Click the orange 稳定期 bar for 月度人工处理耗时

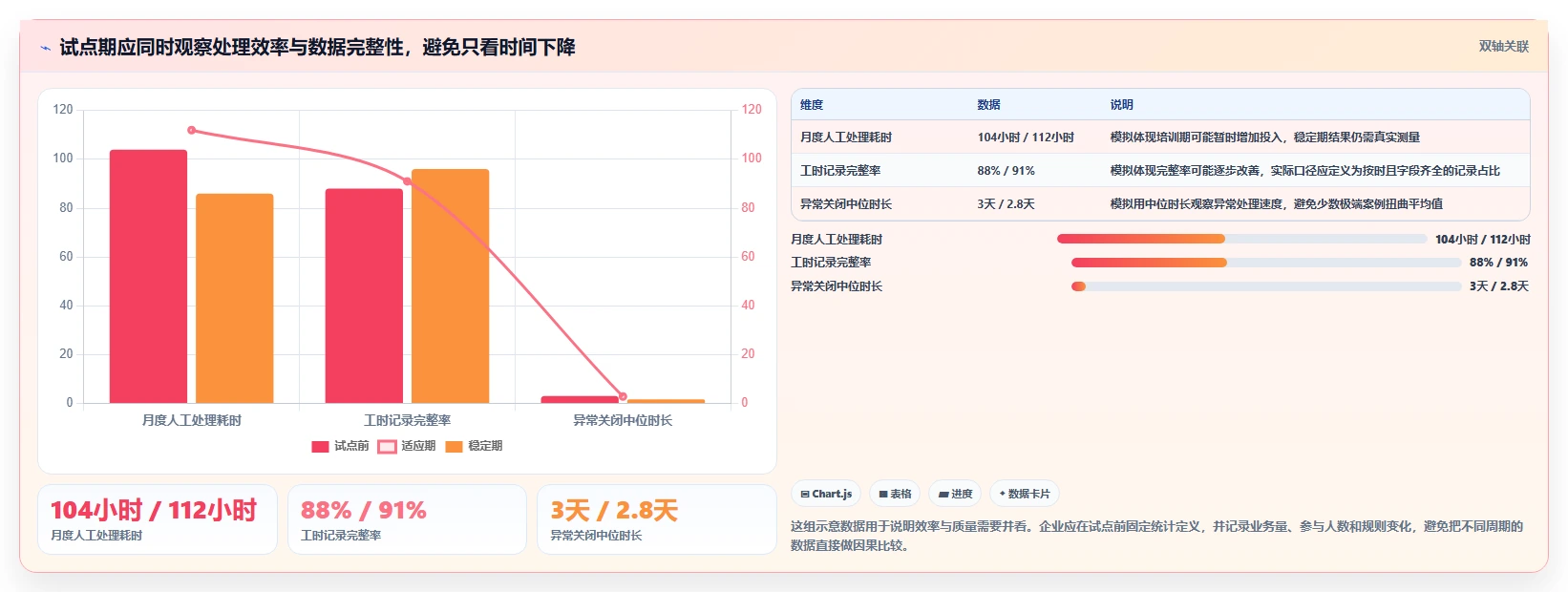235,298
